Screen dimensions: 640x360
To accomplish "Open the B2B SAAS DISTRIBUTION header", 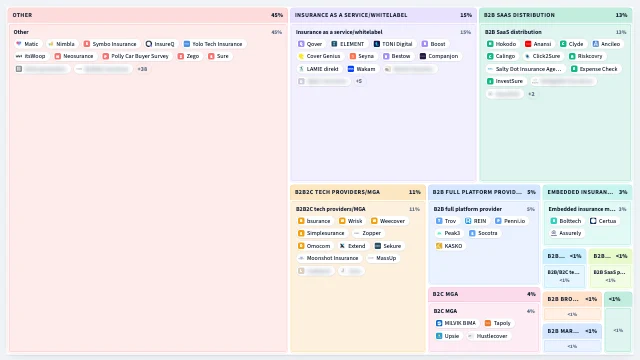I will click(556, 15).
